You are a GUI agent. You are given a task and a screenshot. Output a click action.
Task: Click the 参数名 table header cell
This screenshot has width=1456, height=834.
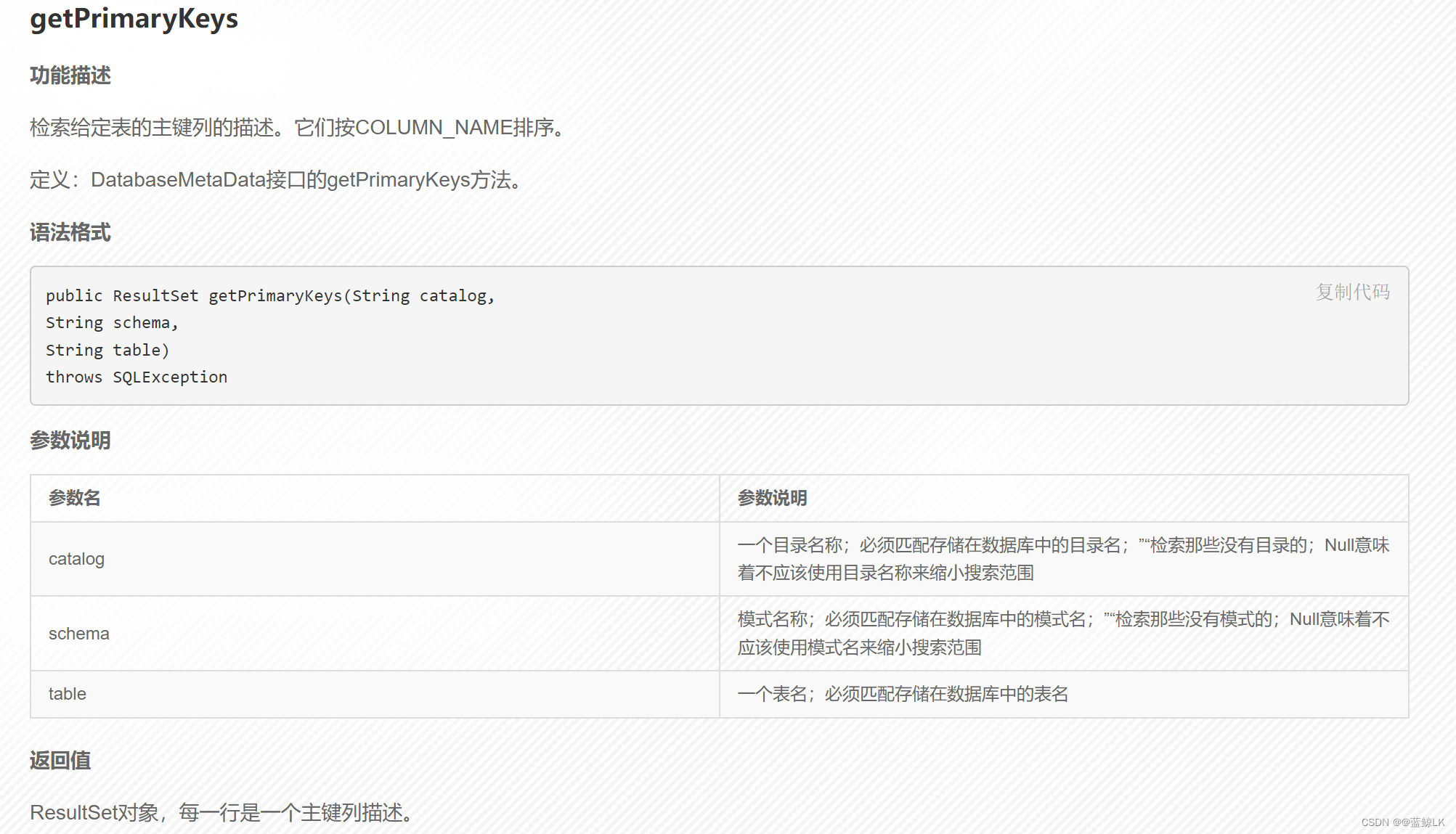tap(73, 498)
